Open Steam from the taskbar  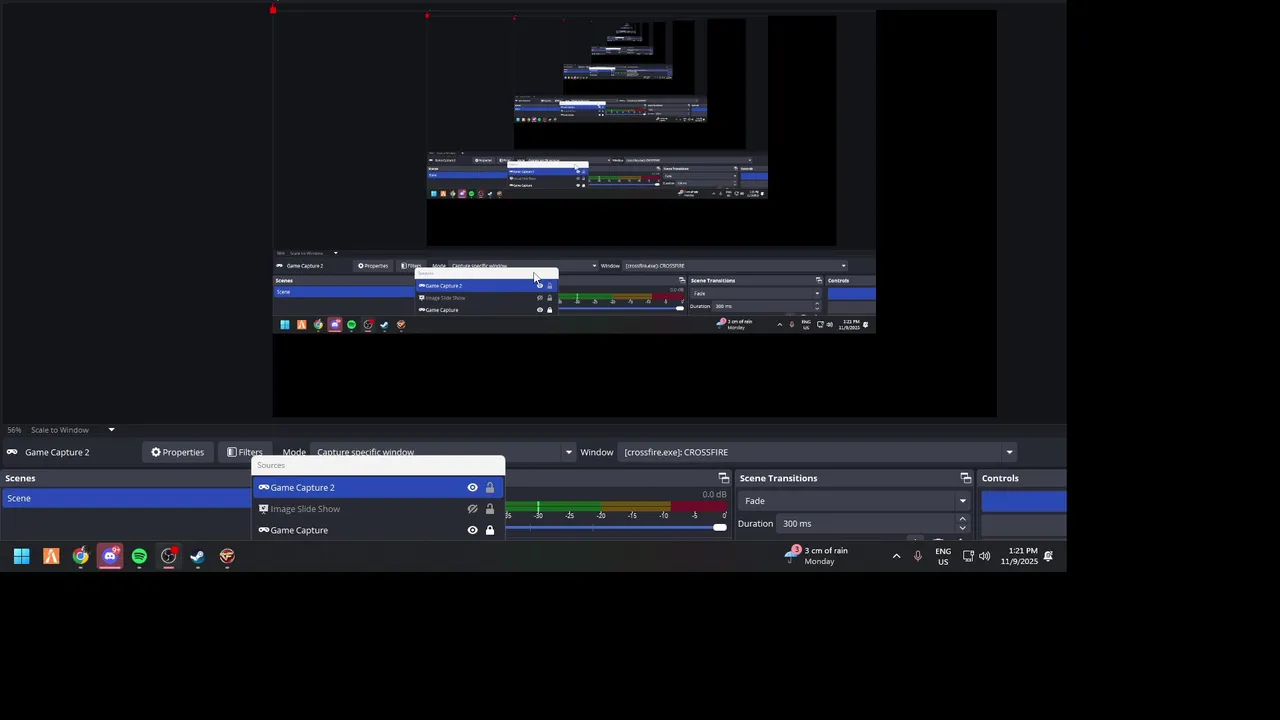coord(198,557)
